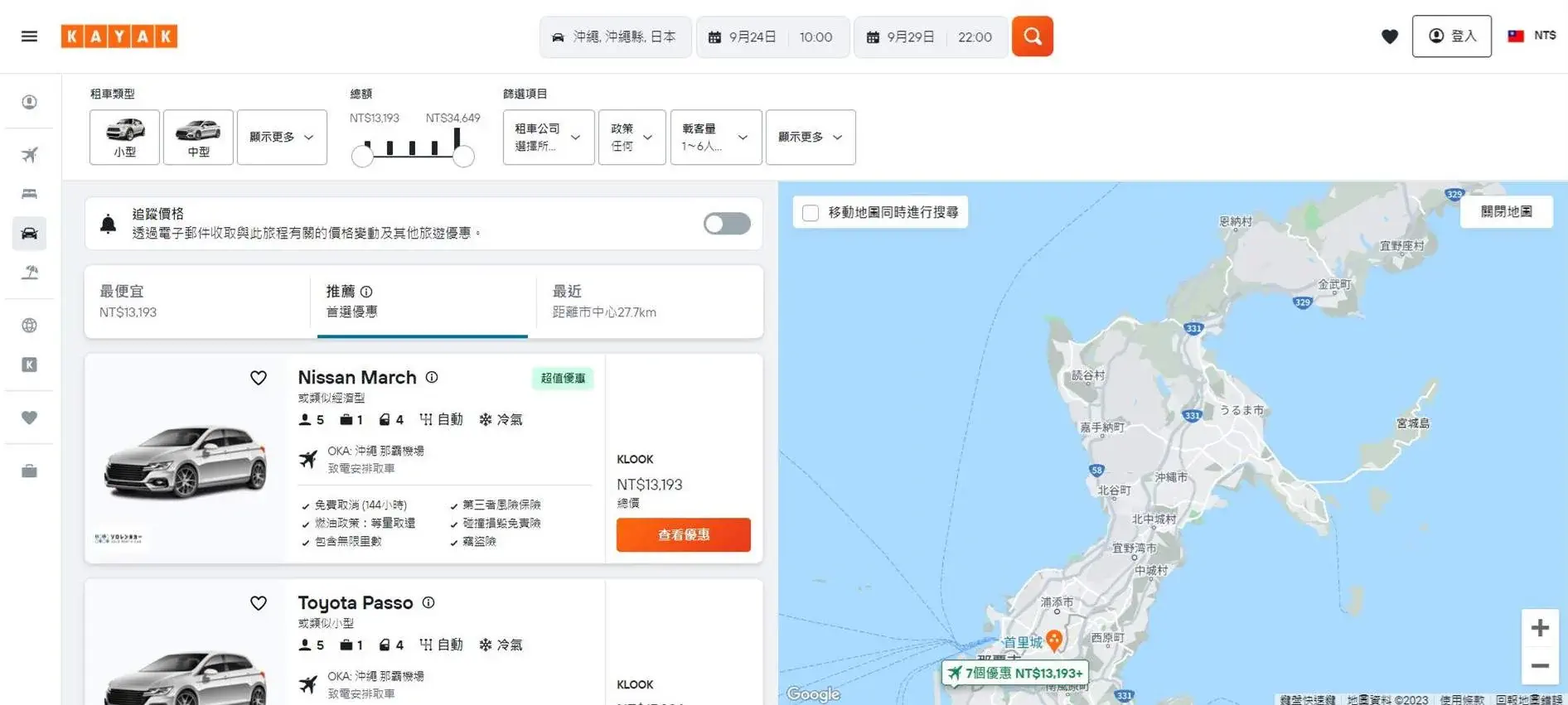Open hotels via the sidebar bed icon
1568x705 pixels.
pyautogui.click(x=30, y=194)
